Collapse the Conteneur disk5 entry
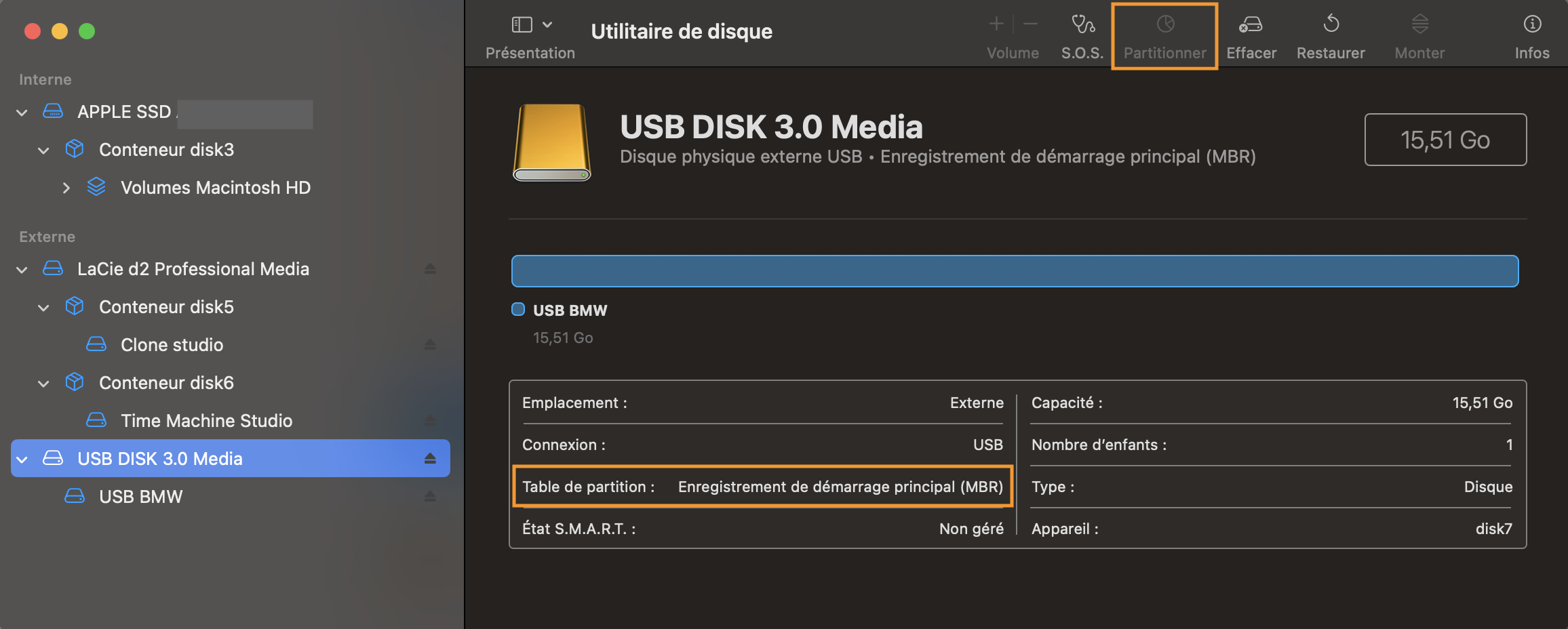Screen dimensions: 1568x629 (x=44, y=308)
